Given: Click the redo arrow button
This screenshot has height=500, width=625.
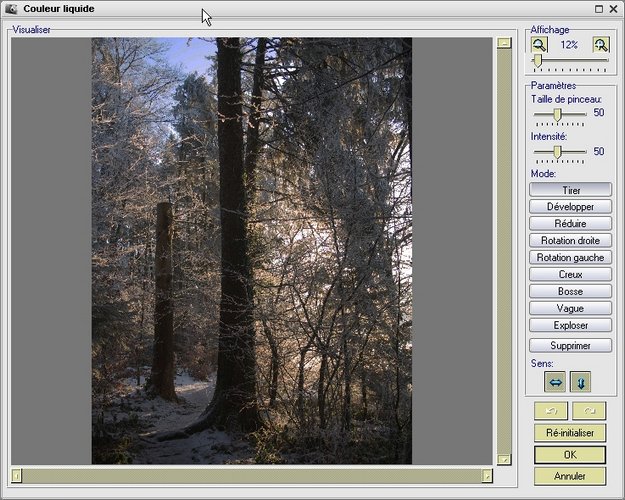Looking at the screenshot, I should 589,411.
